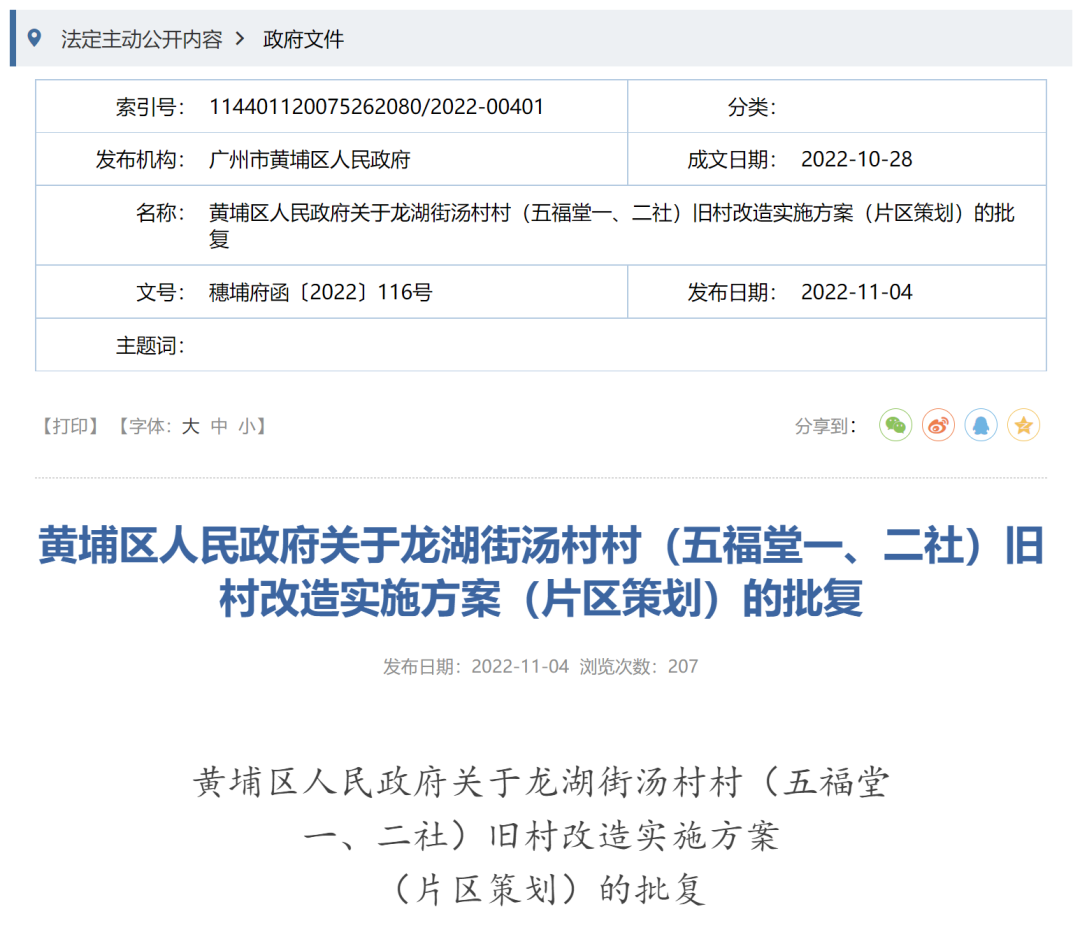Click the blue bold article headline
1080x937 pixels.
point(540,573)
